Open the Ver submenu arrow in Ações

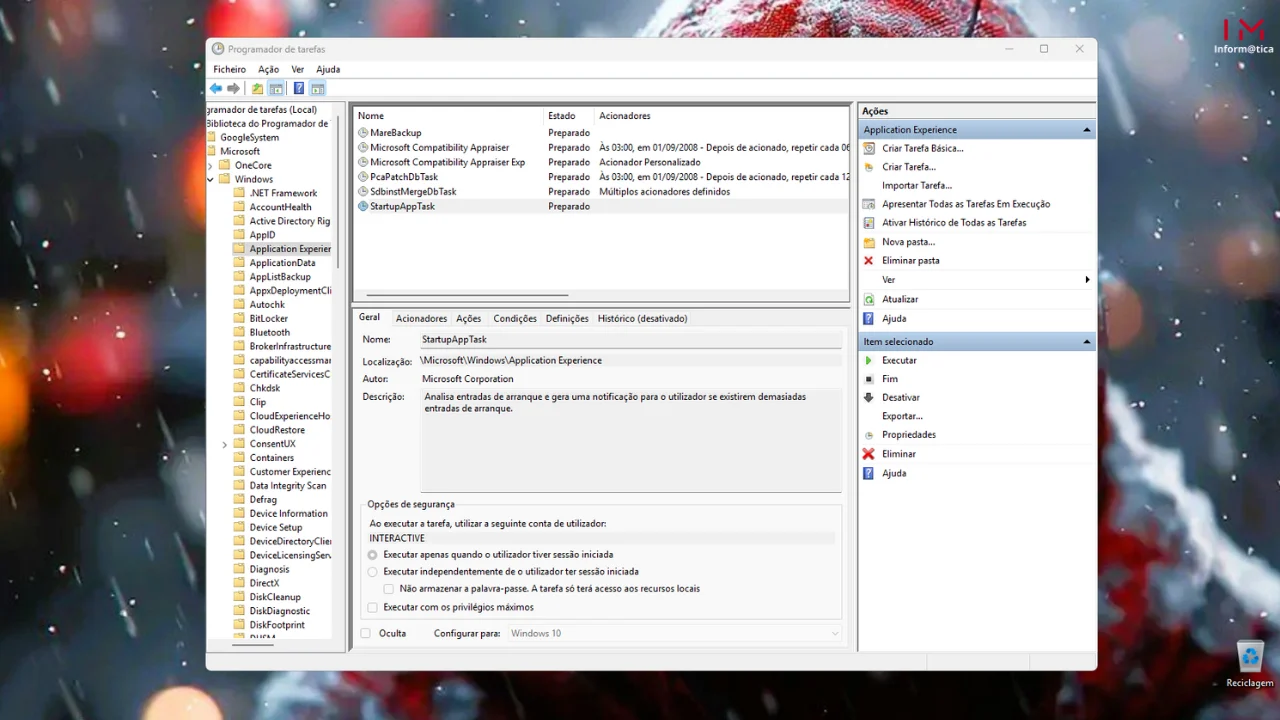coord(1087,280)
